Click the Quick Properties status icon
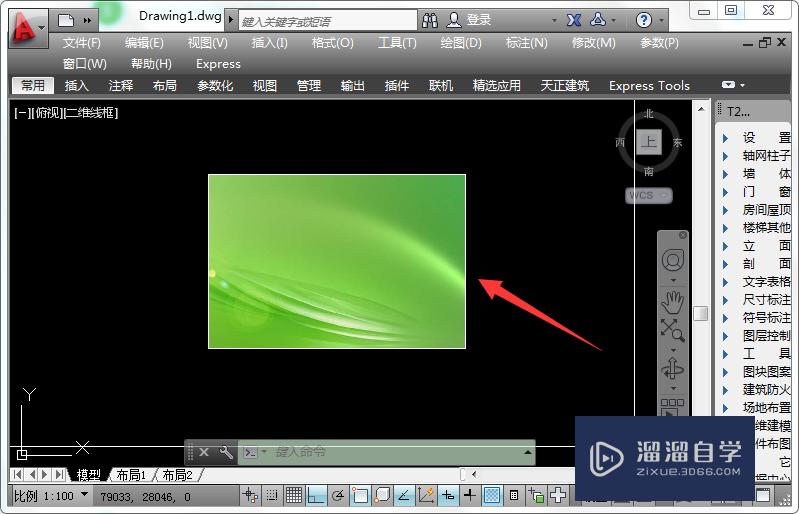This screenshot has width=799, height=514. click(514, 495)
